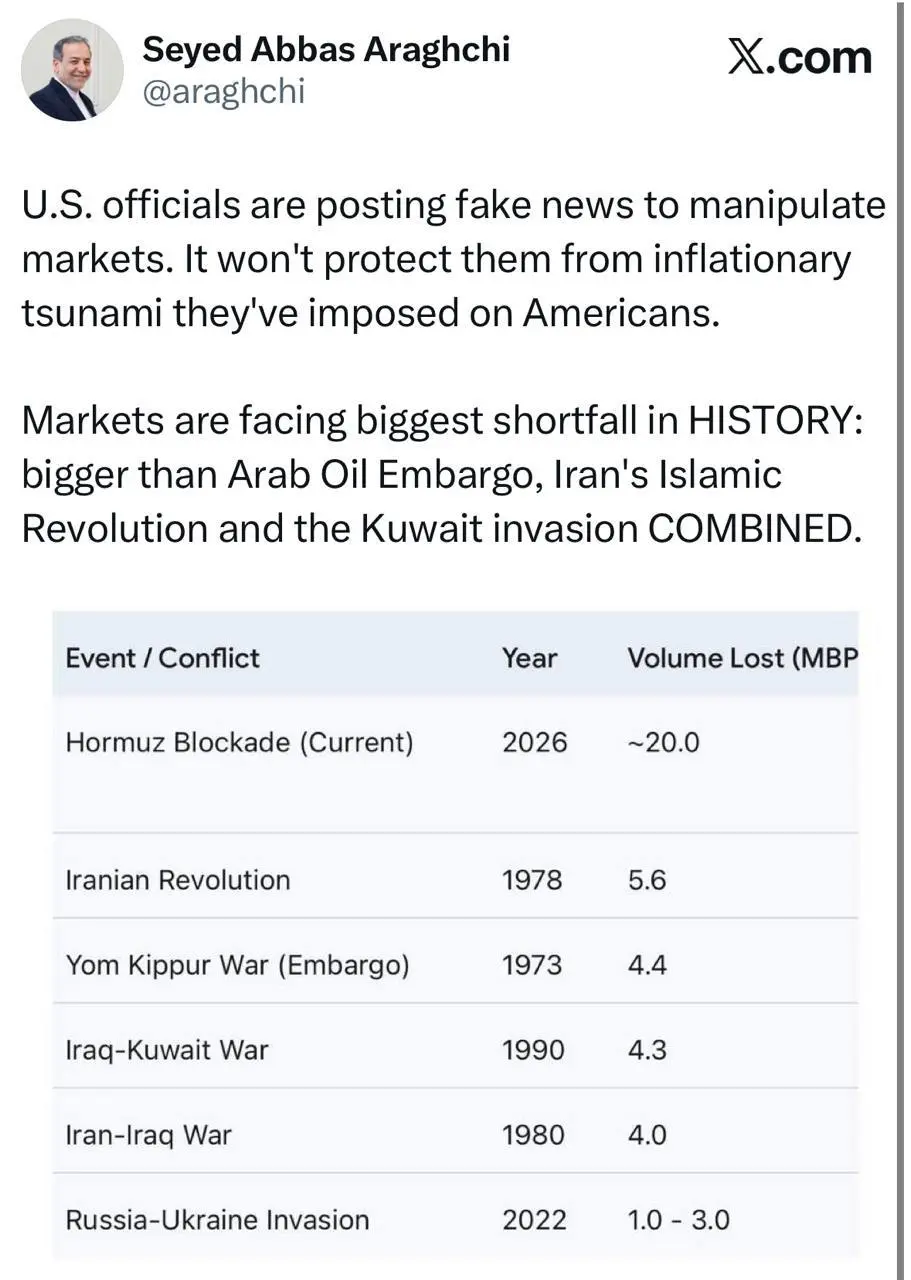
Task: Click the 'Iraq-Kuwait War' entry
Action: click(x=167, y=1050)
